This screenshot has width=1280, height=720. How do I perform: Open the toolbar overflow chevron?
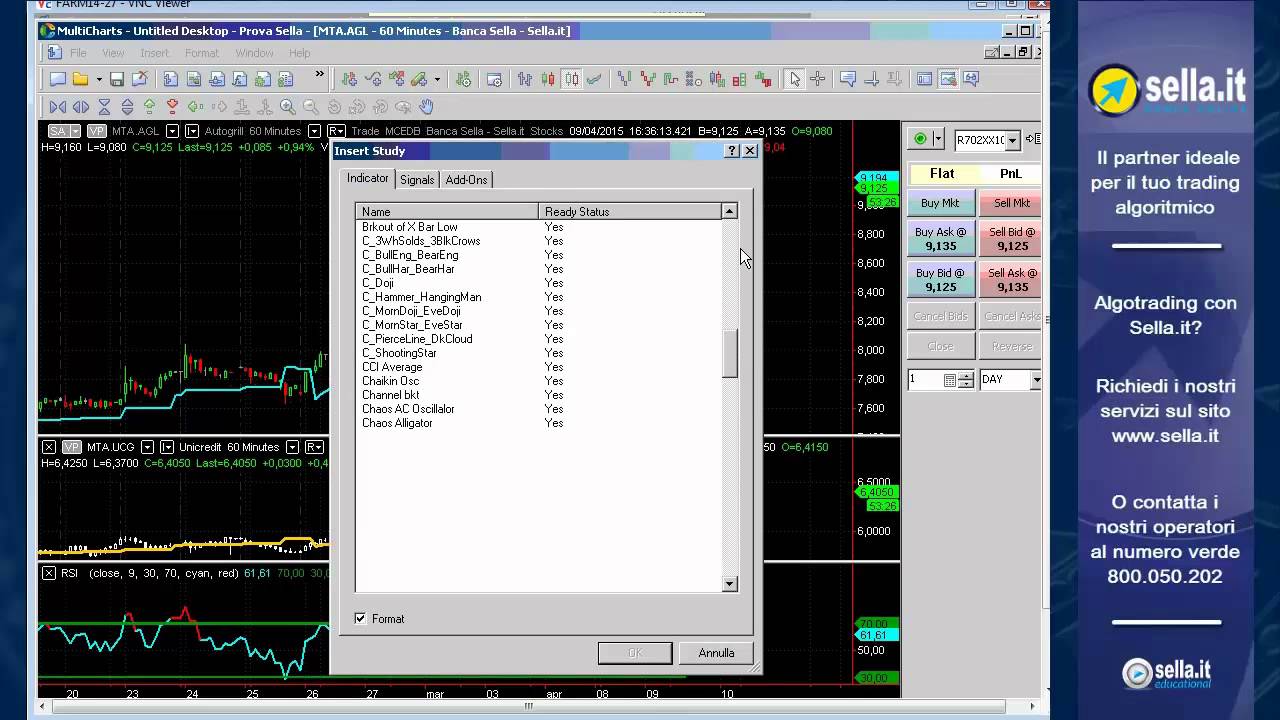coord(319,74)
